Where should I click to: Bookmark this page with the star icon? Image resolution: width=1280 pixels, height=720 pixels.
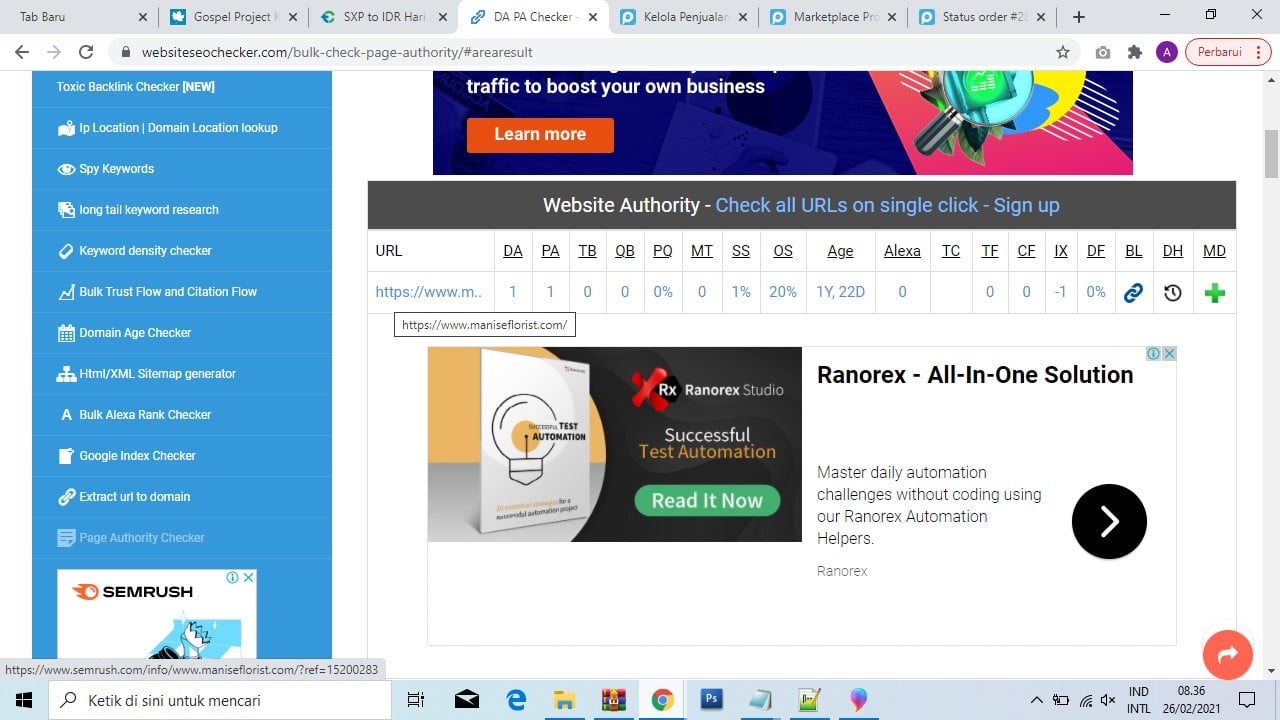(1062, 53)
